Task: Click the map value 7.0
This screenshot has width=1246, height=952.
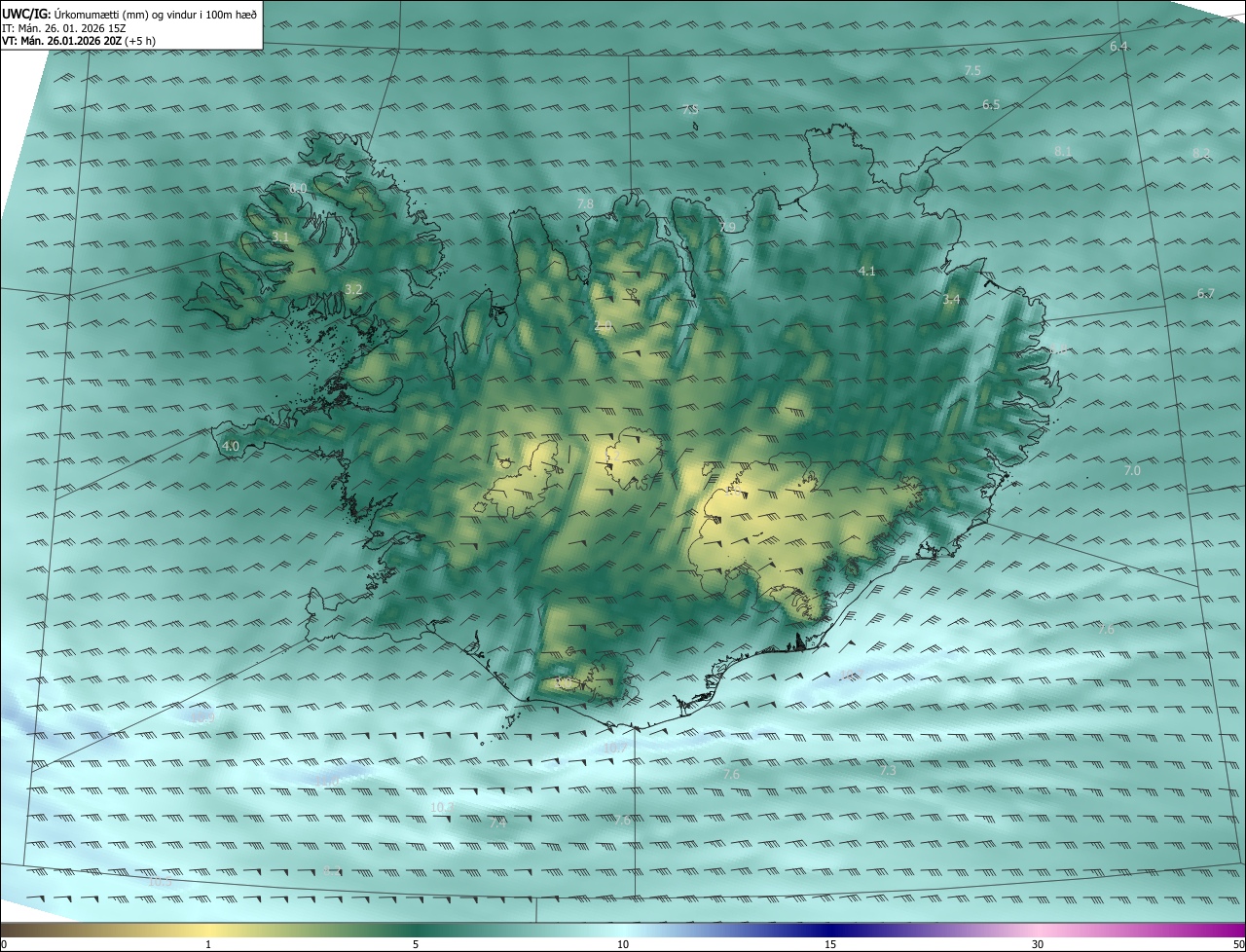Action: pyautogui.click(x=1132, y=470)
